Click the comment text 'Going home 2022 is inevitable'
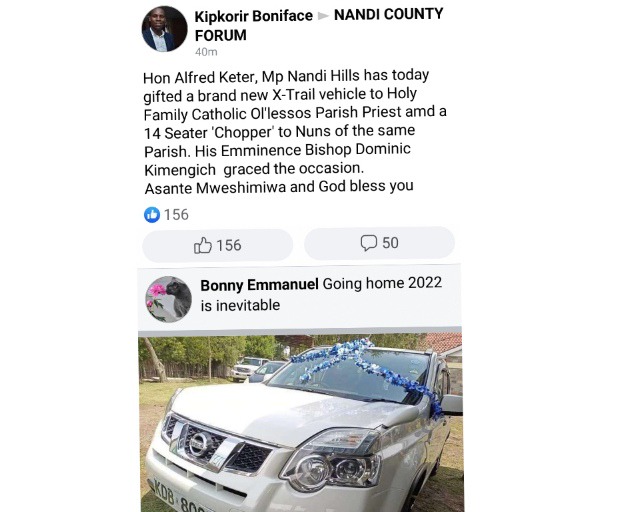This screenshot has height=512, width=640. (321, 294)
